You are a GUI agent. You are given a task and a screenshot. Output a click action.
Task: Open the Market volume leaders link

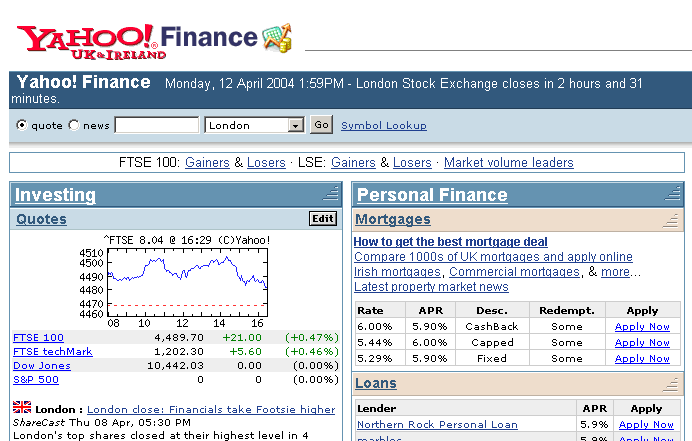[509, 162]
